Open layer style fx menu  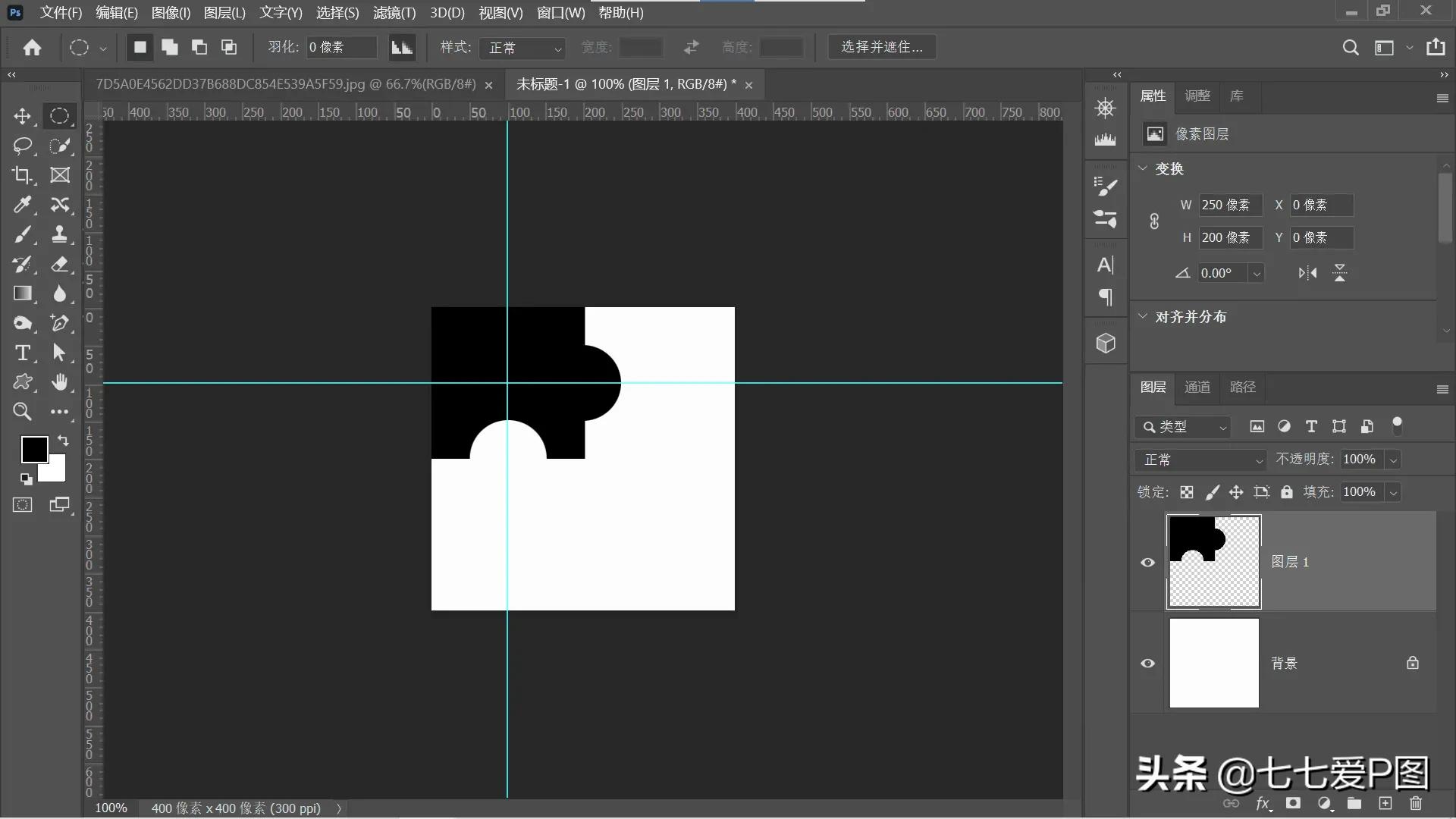[1263, 803]
